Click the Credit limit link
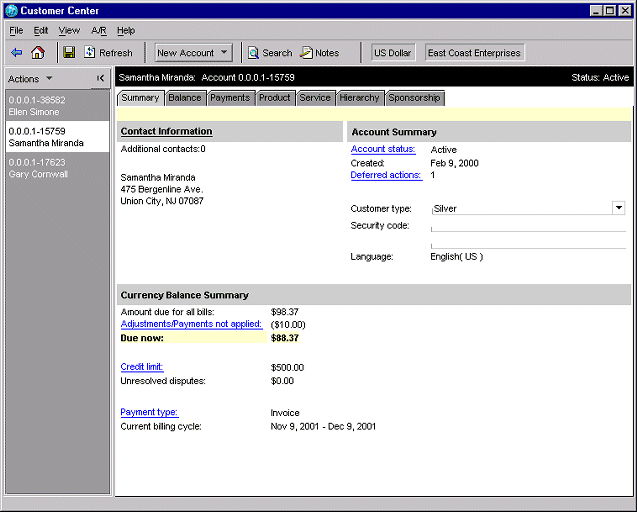Viewport: 637px width, 512px height. [141, 367]
